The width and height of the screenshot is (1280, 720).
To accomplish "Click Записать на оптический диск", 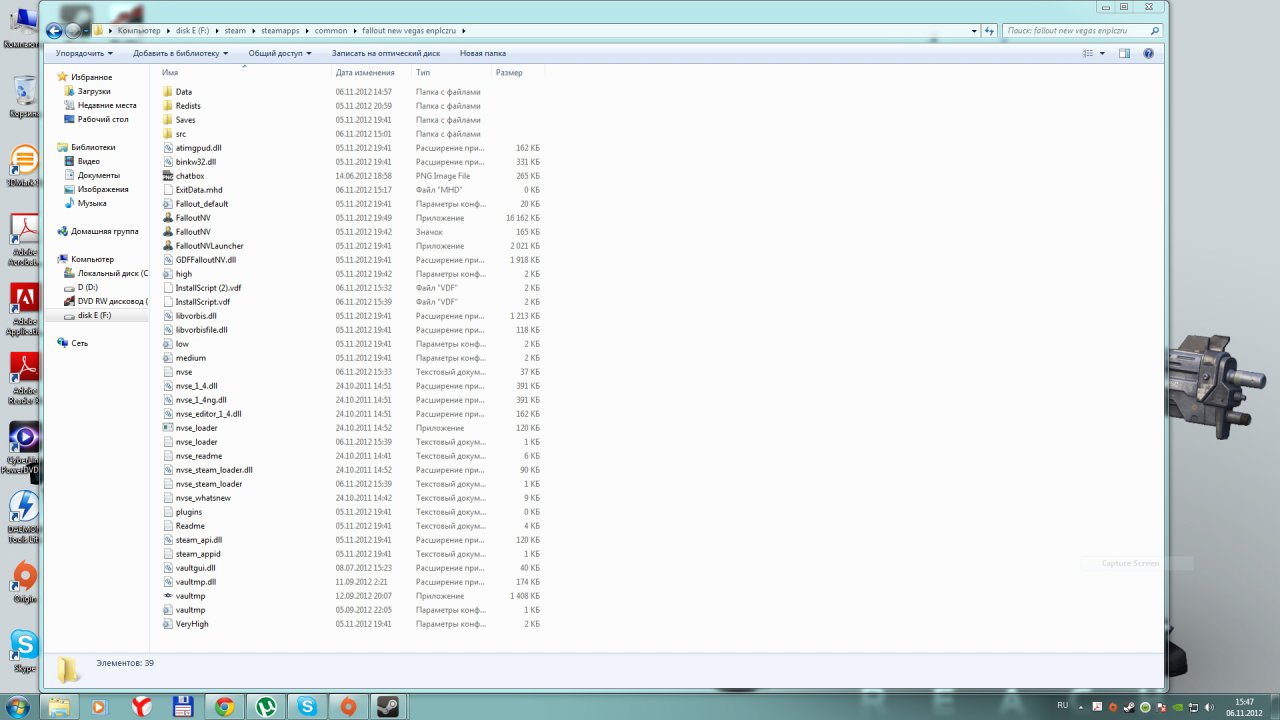I will click(x=386, y=53).
